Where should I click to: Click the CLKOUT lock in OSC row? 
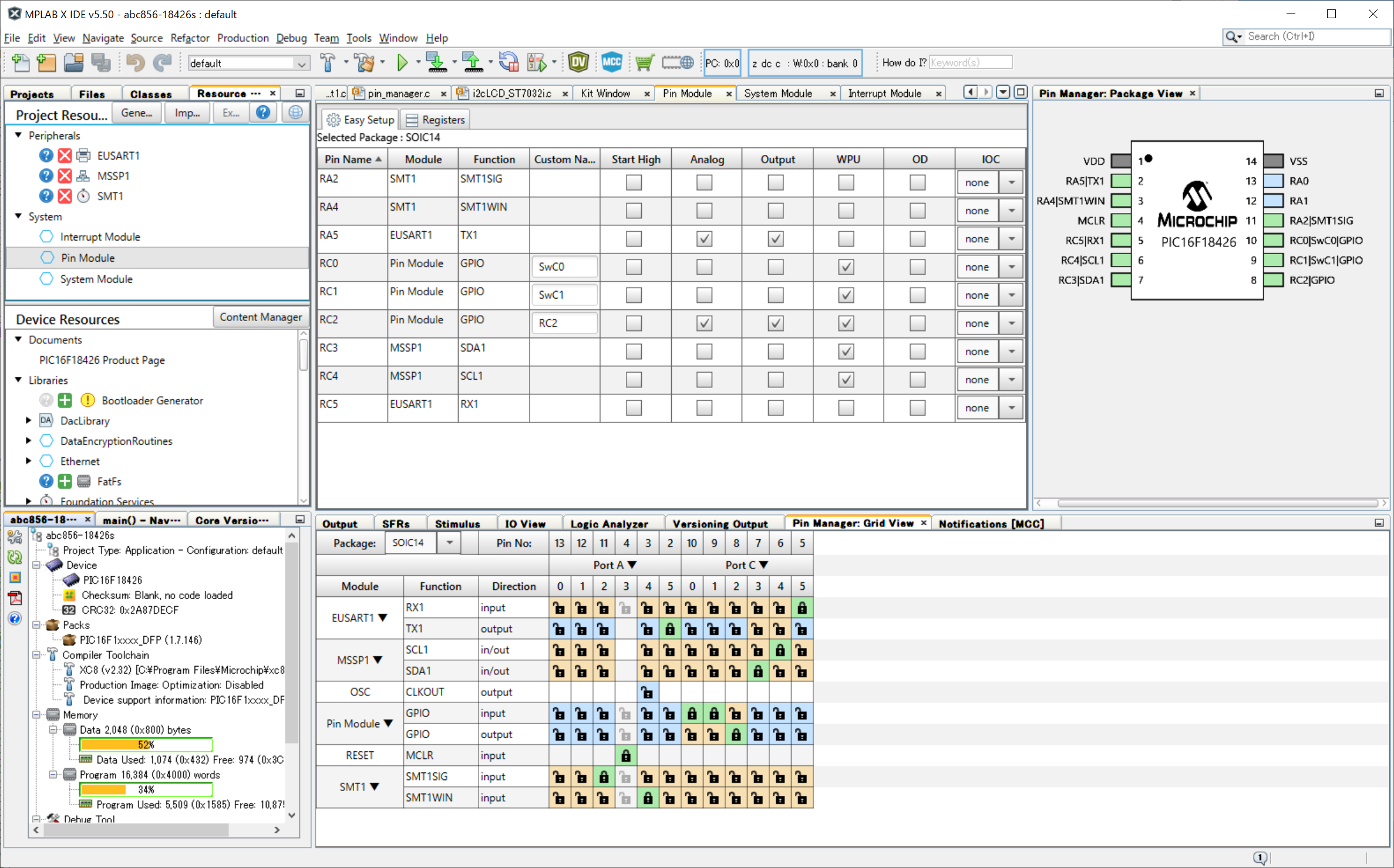[648, 693]
